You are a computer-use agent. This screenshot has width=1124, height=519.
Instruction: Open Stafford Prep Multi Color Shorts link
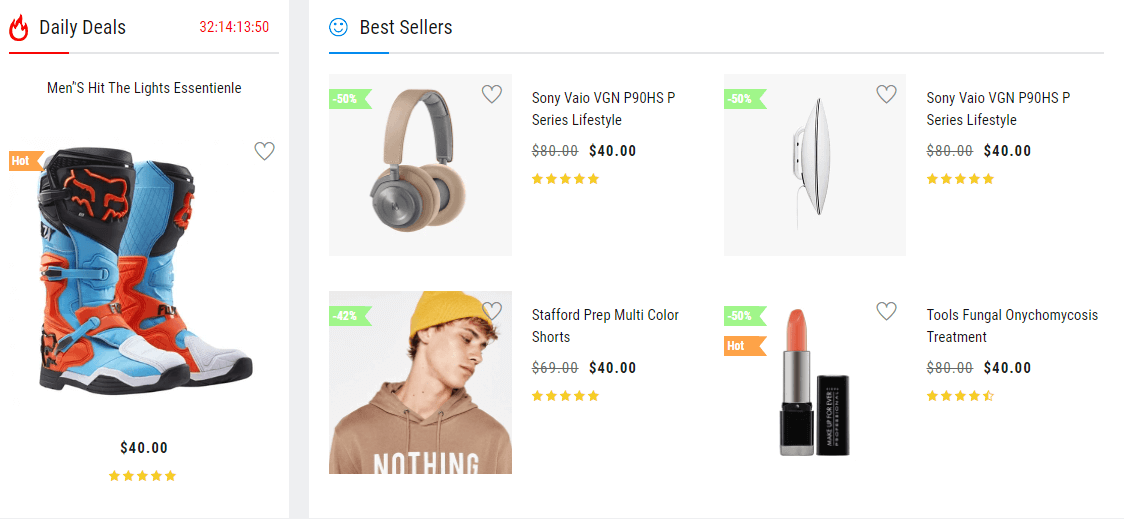(x=605, y=325)
